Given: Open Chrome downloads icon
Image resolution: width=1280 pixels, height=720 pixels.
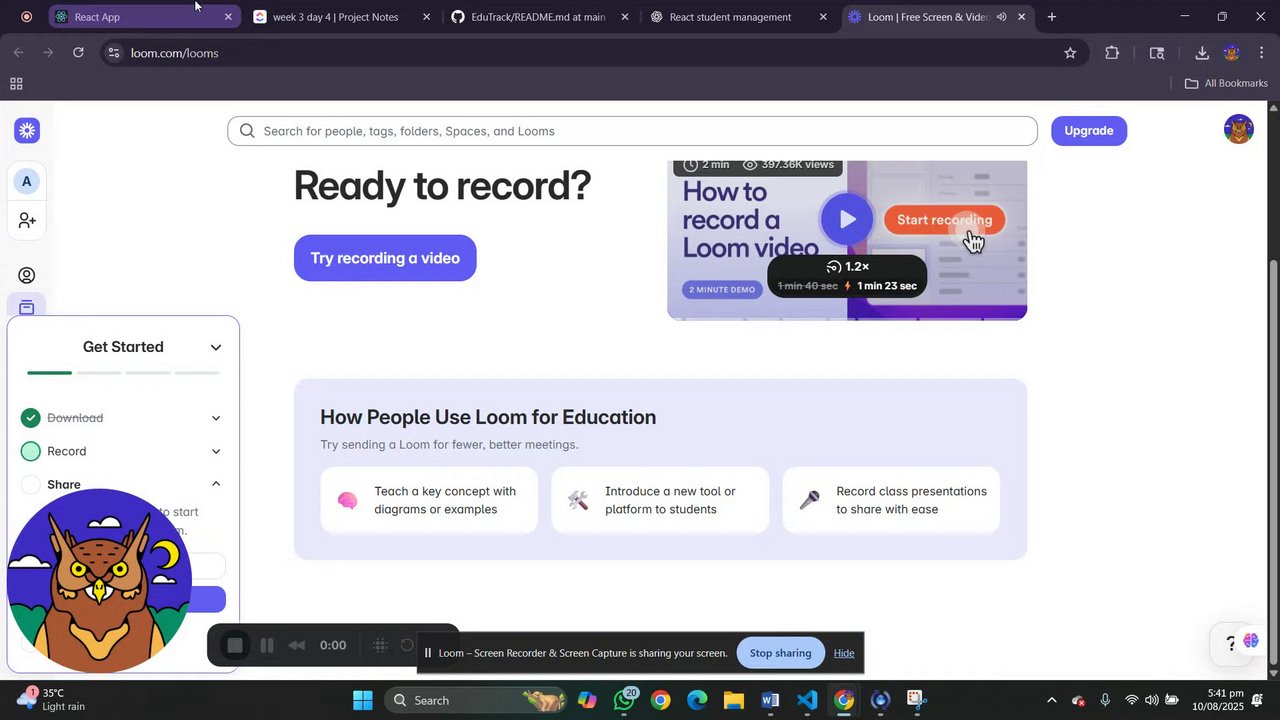Looking at the screenshot, I should click(x=1202, y=53).
